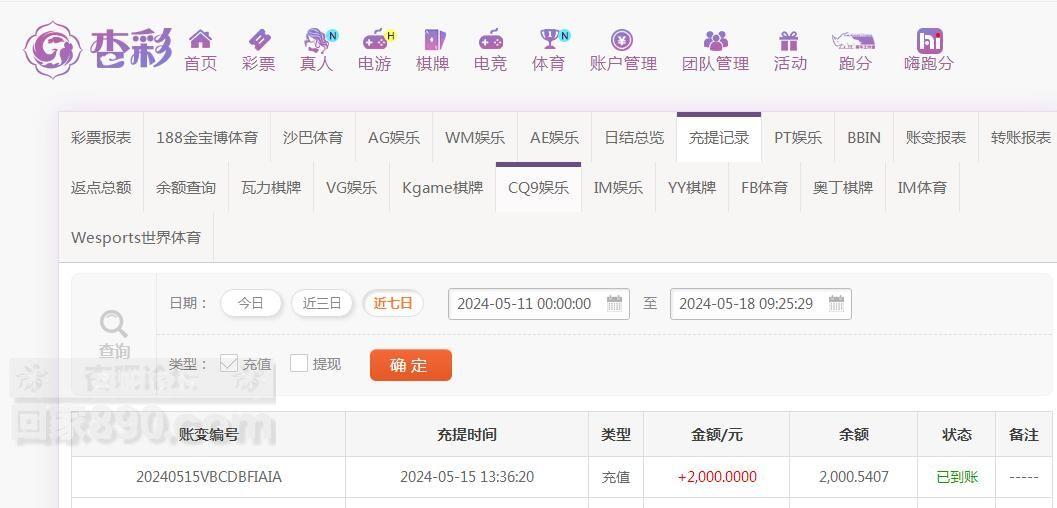Select the 近七日 date range option

click(x=393, y=303)
